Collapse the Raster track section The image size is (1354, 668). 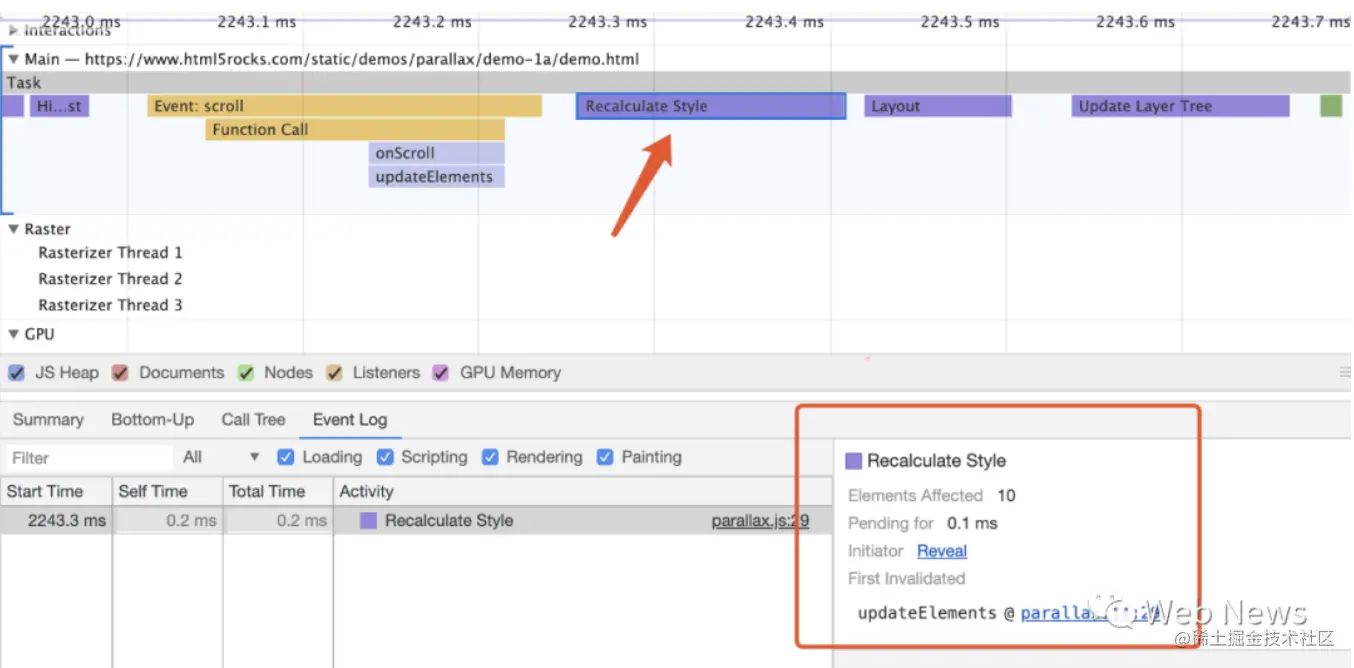click(14, 229)
